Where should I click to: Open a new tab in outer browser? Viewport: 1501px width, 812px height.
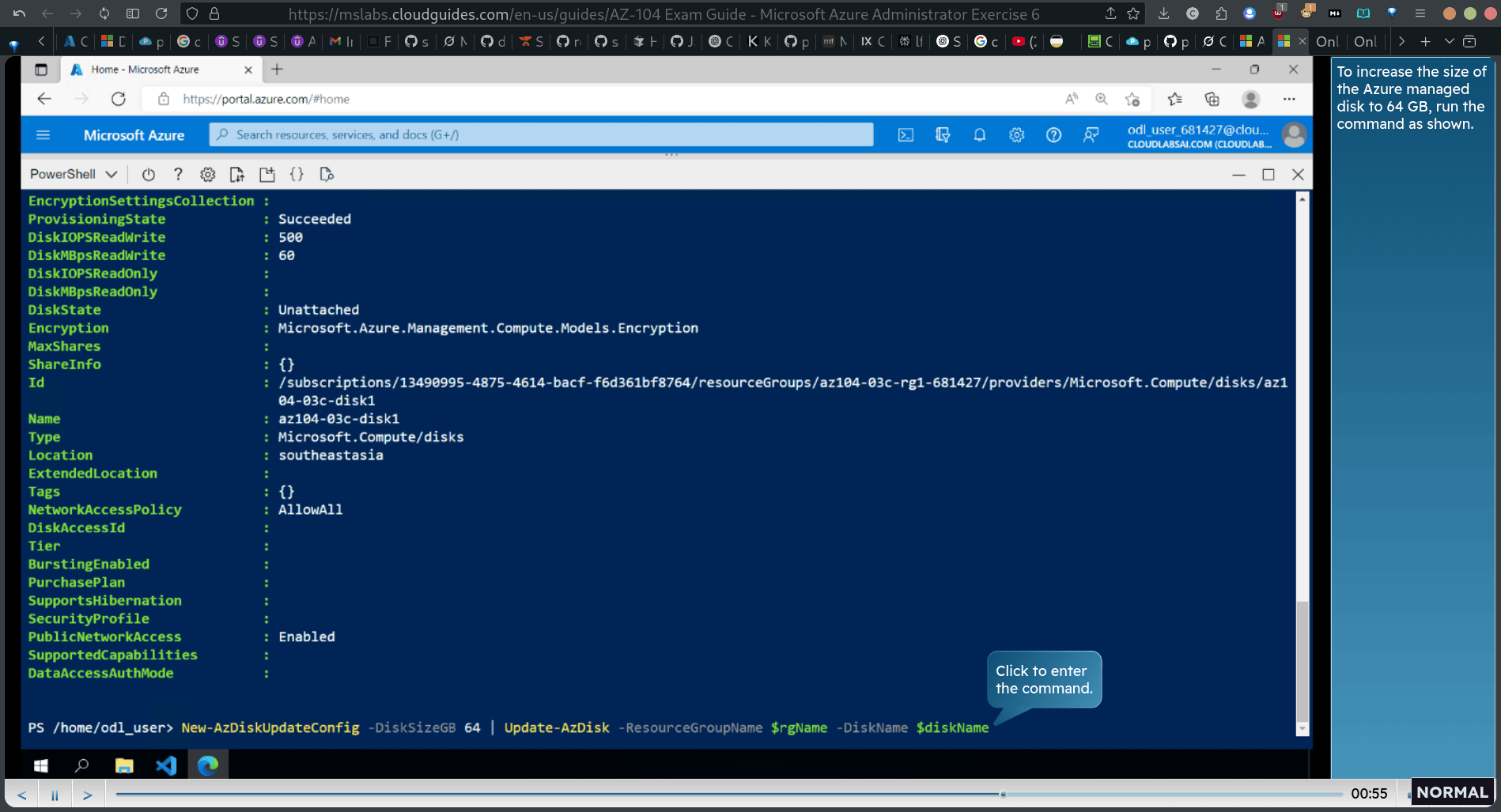click(1425, 42)
